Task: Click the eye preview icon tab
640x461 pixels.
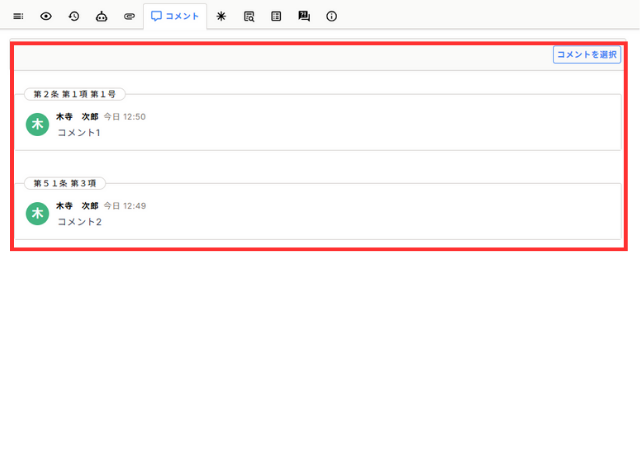Action: 46,16
